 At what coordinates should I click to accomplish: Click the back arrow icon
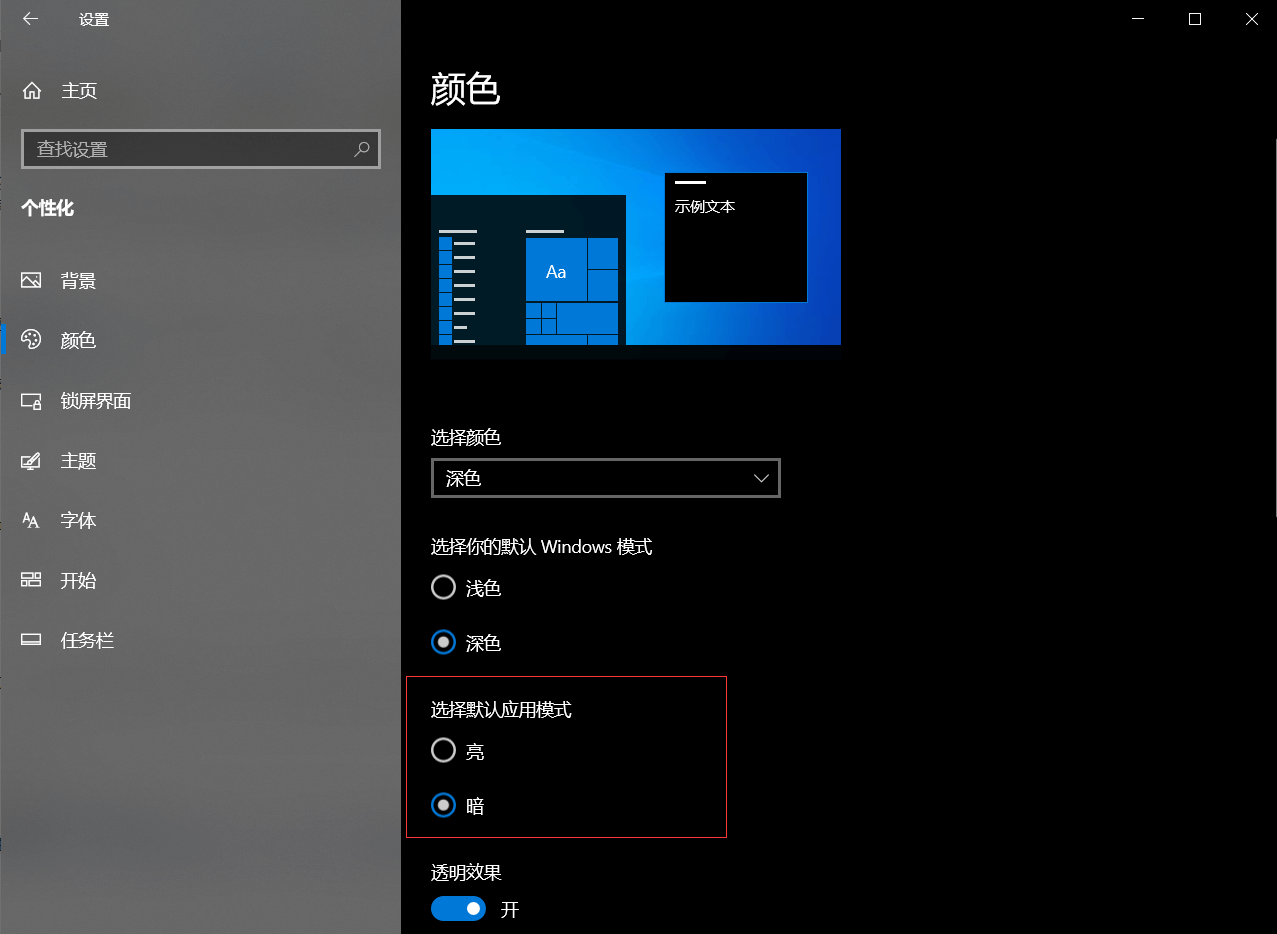(x=30, y=19)
